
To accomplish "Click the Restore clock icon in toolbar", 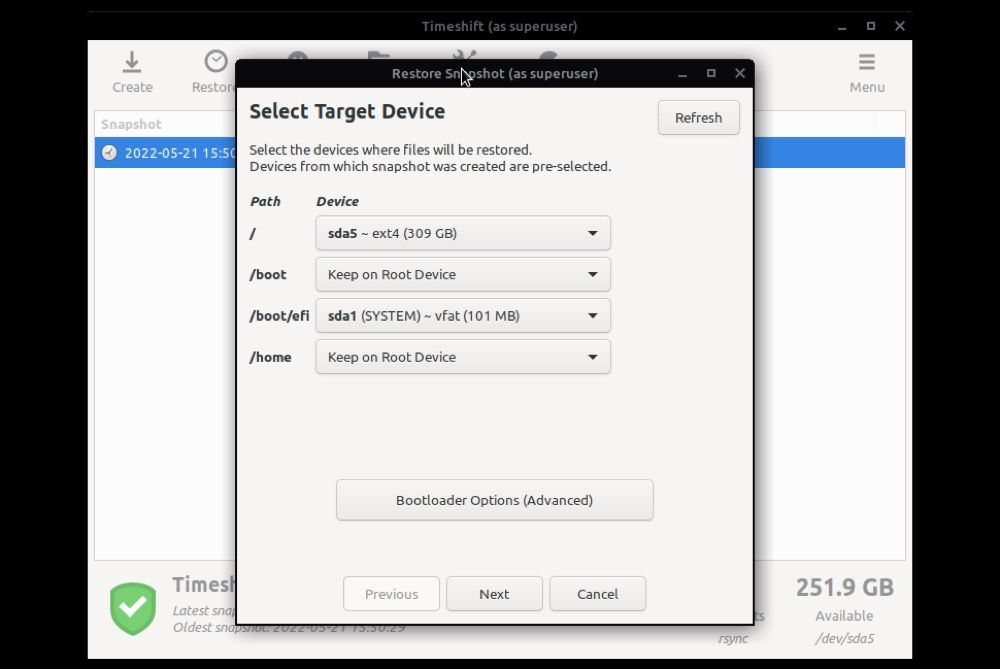I will pos(216,62).
